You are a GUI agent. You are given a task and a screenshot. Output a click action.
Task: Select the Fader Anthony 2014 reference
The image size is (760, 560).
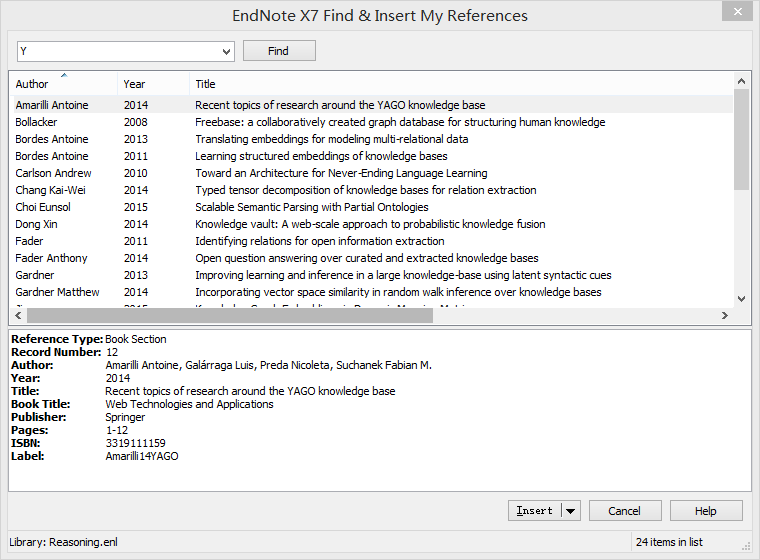coord(371,258)
